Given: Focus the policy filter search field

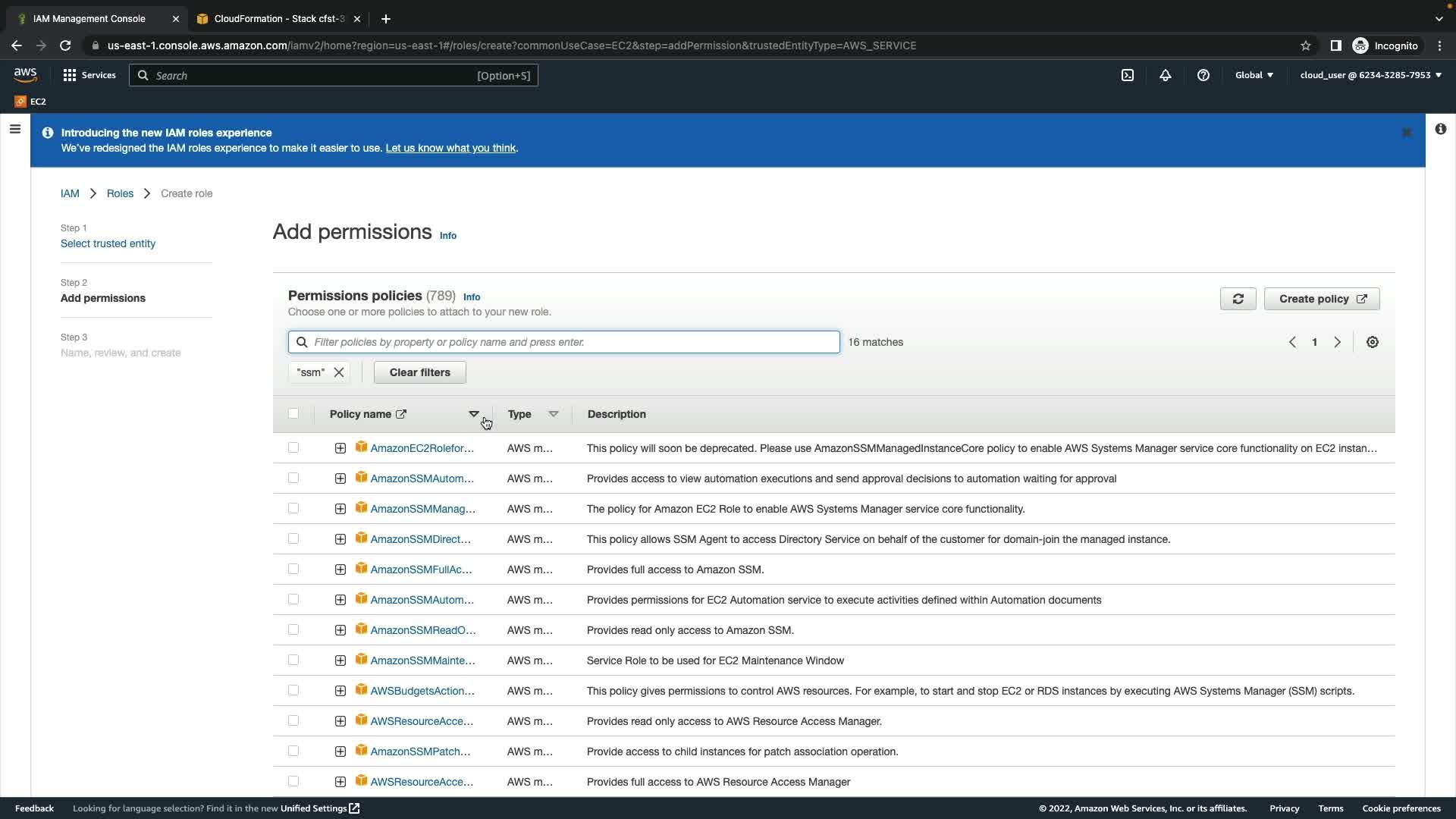Looking at the screenshot, I should tap(574, 342).
